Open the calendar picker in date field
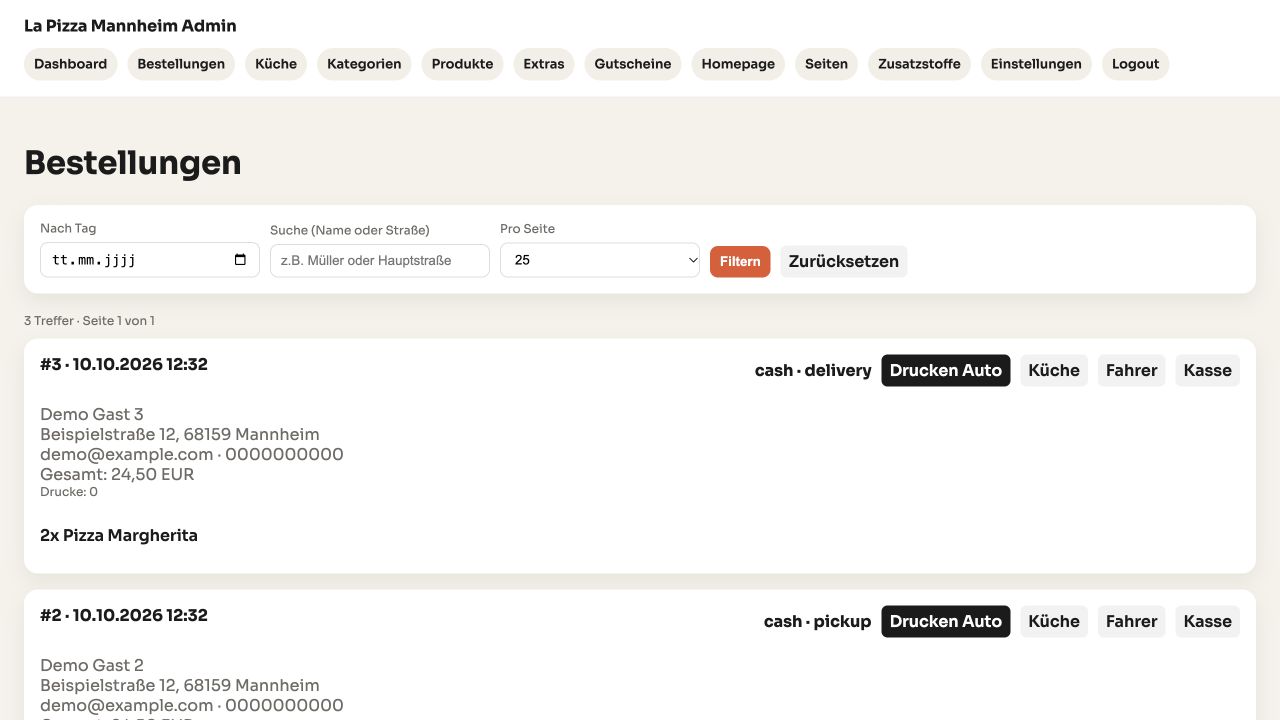Image resolution: width=1280 pixels, height=720 pixels. click(240, 260)
